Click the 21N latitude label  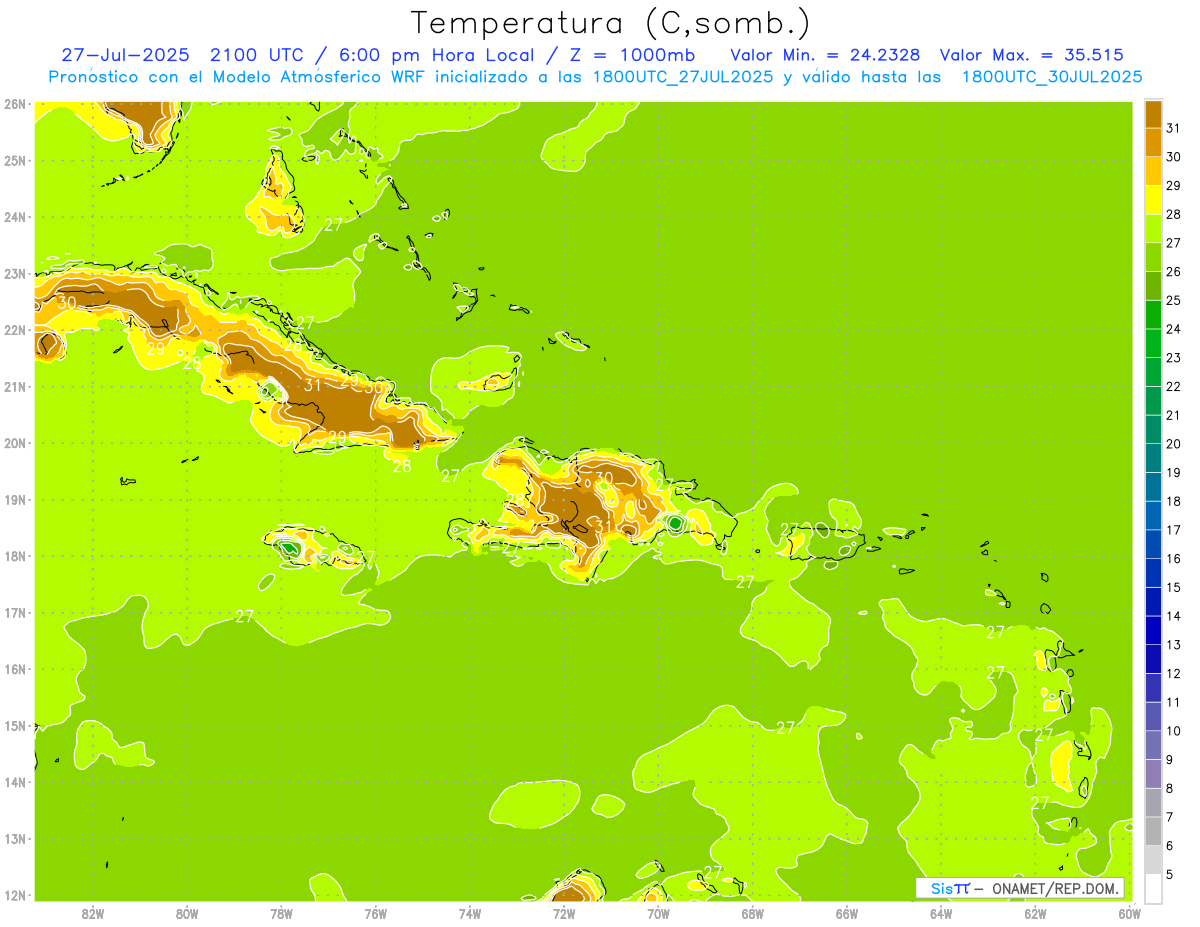point(14,386)
